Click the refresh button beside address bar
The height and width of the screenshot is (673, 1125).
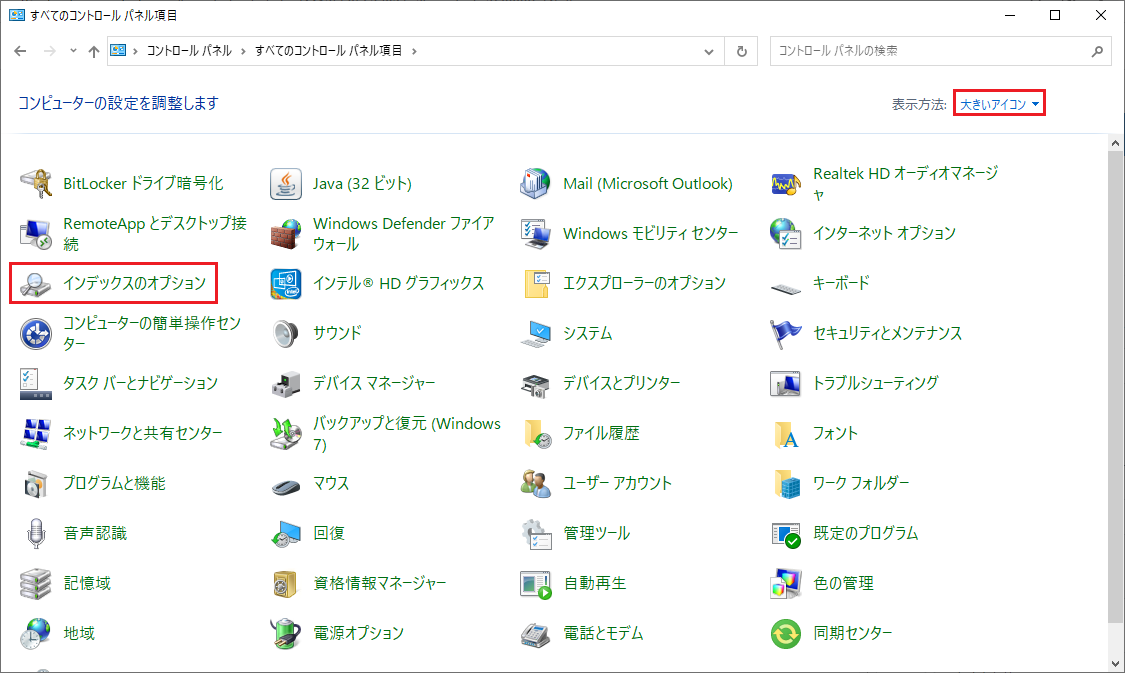point(741,51)
